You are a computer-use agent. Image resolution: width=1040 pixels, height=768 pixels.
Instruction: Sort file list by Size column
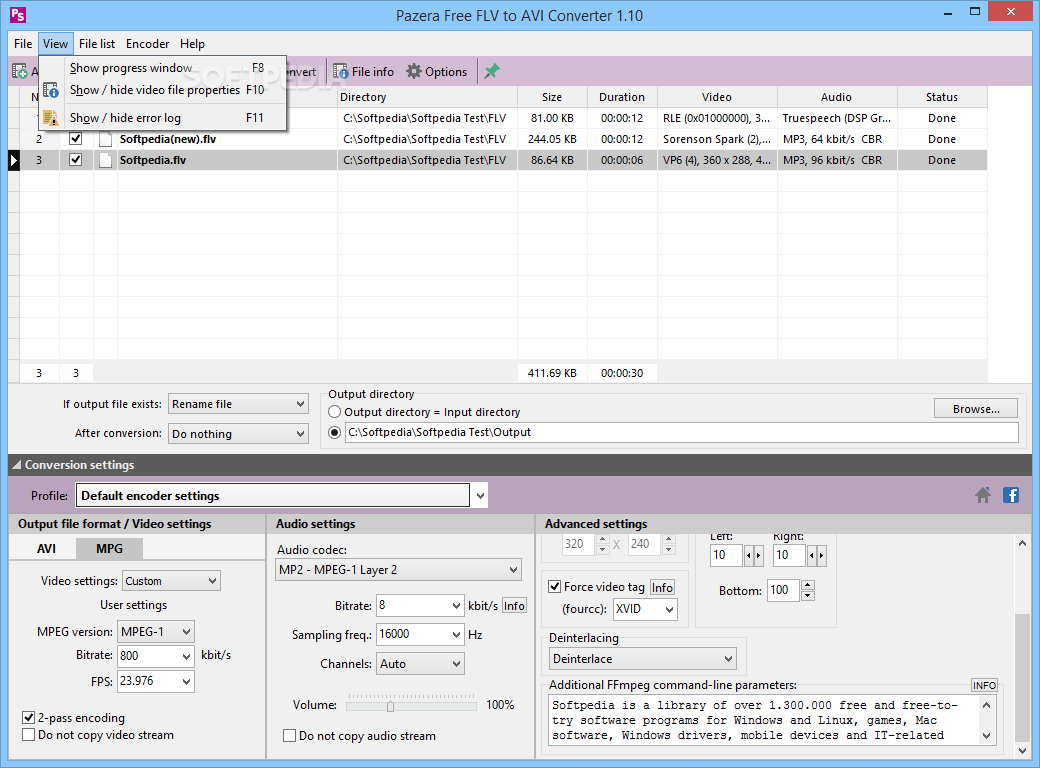[552, 97]
